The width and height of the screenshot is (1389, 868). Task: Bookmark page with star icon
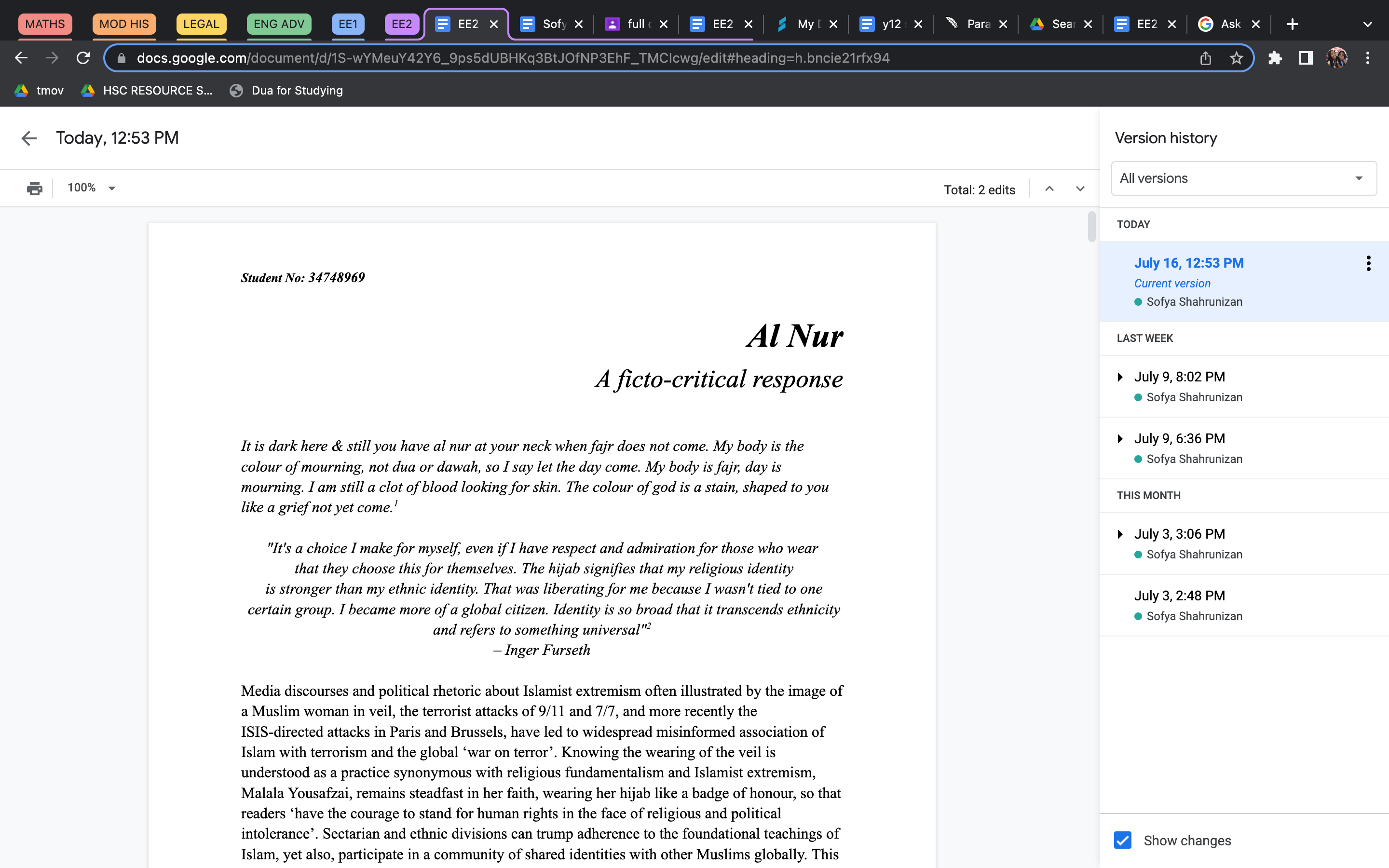tap(1236, 58)
